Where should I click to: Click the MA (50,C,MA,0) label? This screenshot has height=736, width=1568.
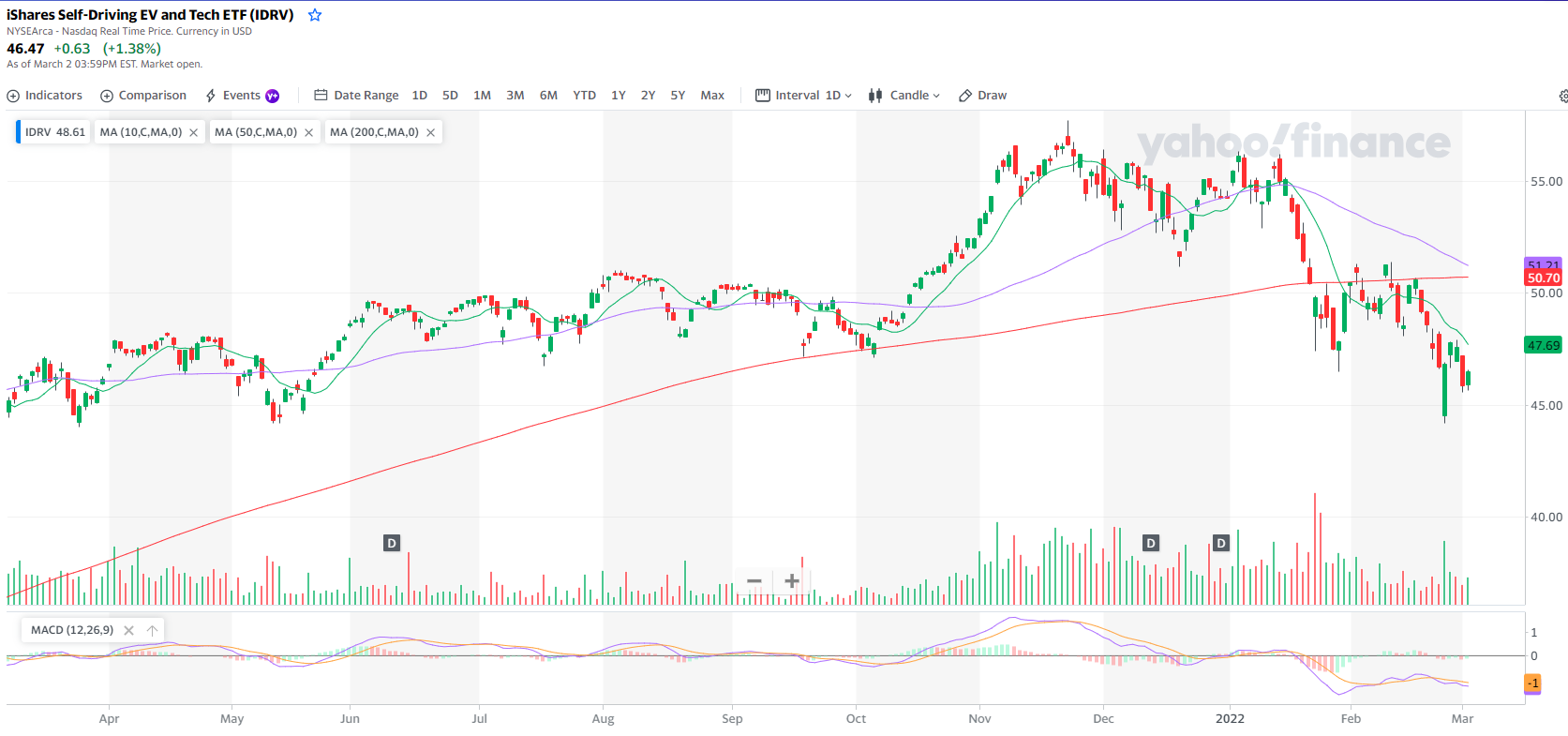pos(256,132)
